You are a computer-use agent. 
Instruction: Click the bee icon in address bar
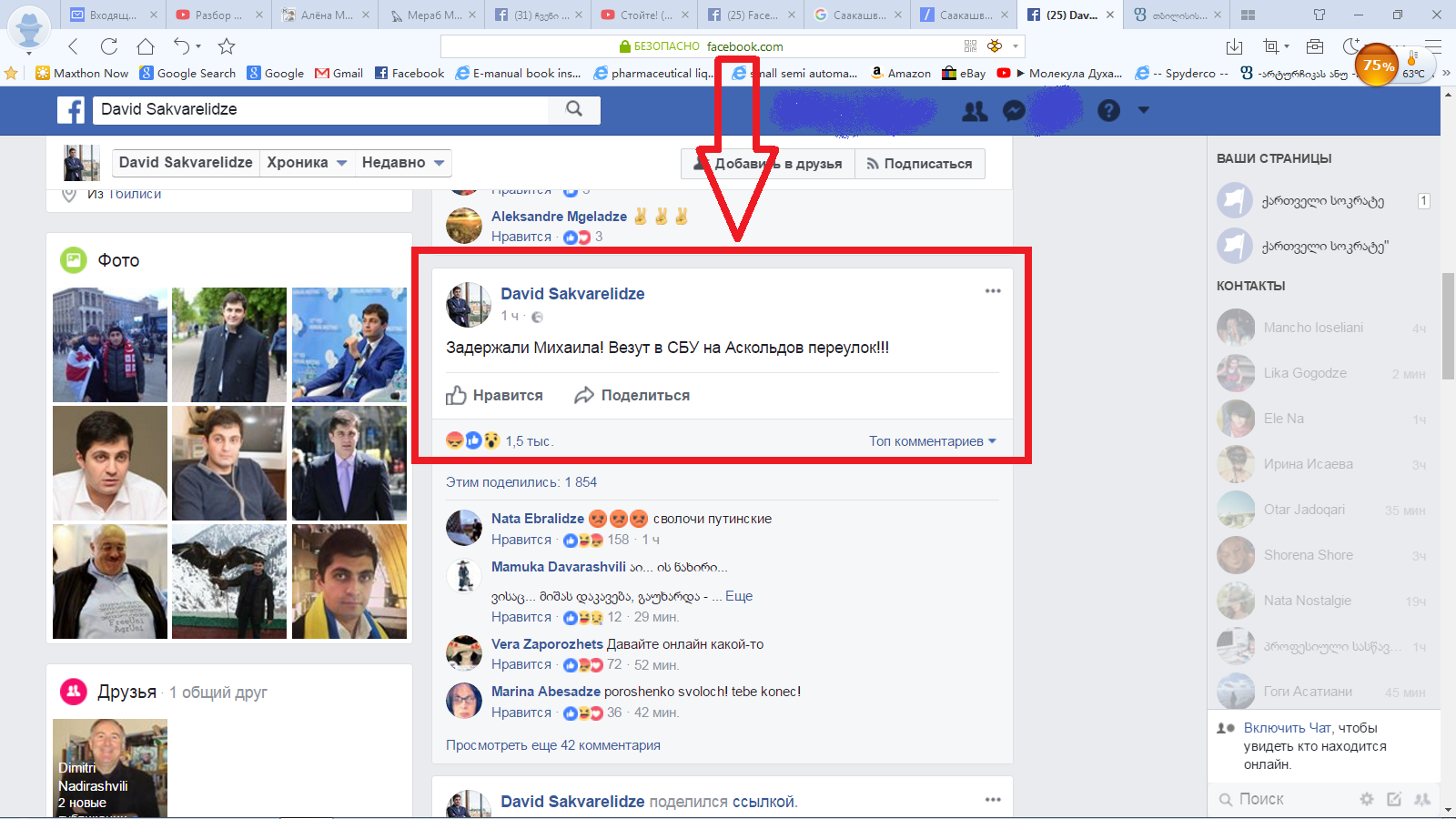(x=995, y=46)
